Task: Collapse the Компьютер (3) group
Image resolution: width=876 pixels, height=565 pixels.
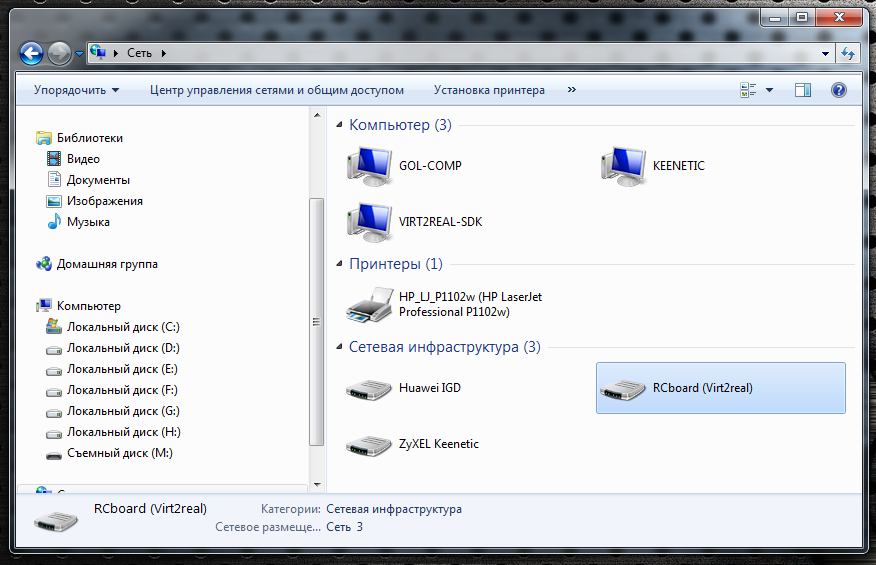Action: coord(339,125)
